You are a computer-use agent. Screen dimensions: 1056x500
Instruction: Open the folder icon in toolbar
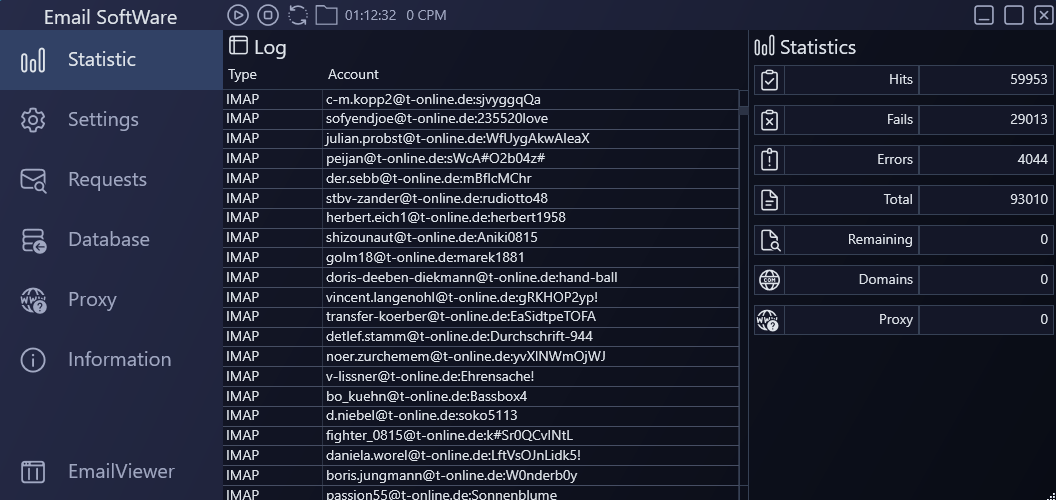click(326, 15)
